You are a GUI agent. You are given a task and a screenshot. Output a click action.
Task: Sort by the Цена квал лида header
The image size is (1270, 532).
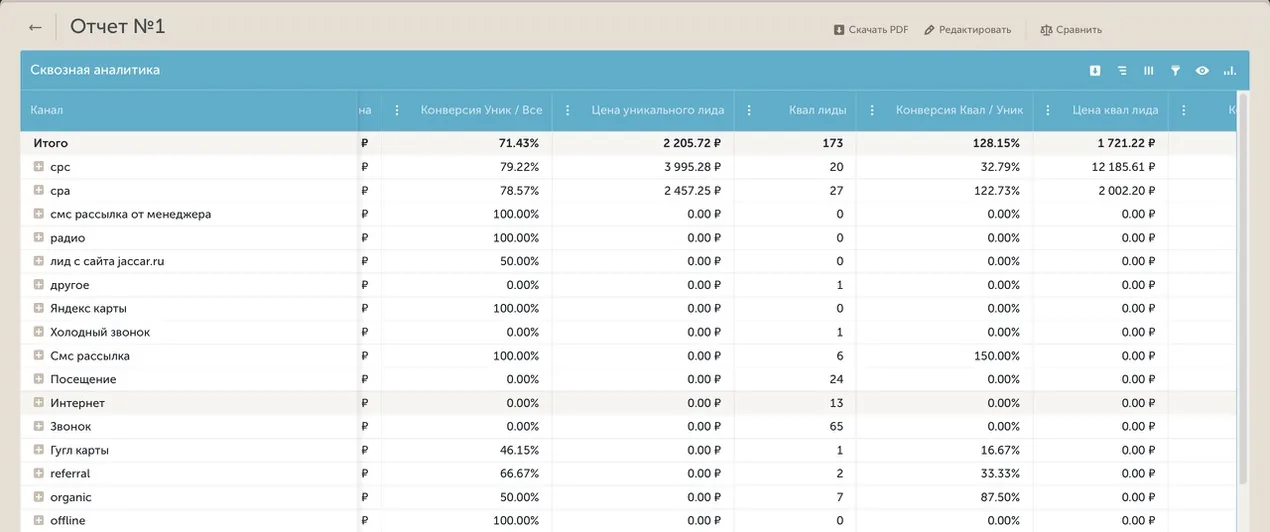(1115, 111)
